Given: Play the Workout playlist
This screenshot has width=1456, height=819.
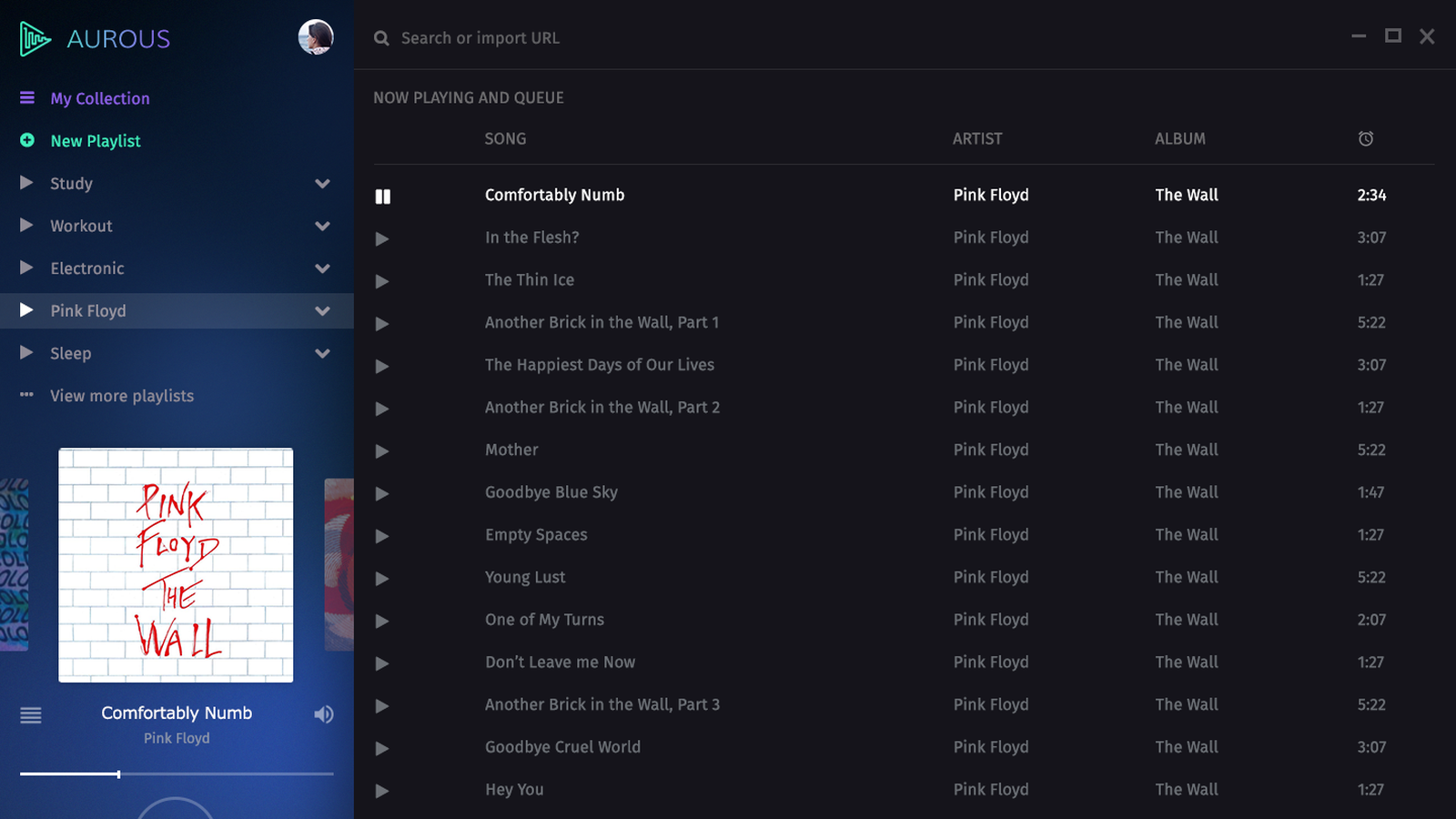Looking at the screenshot, I should point(26,225).
